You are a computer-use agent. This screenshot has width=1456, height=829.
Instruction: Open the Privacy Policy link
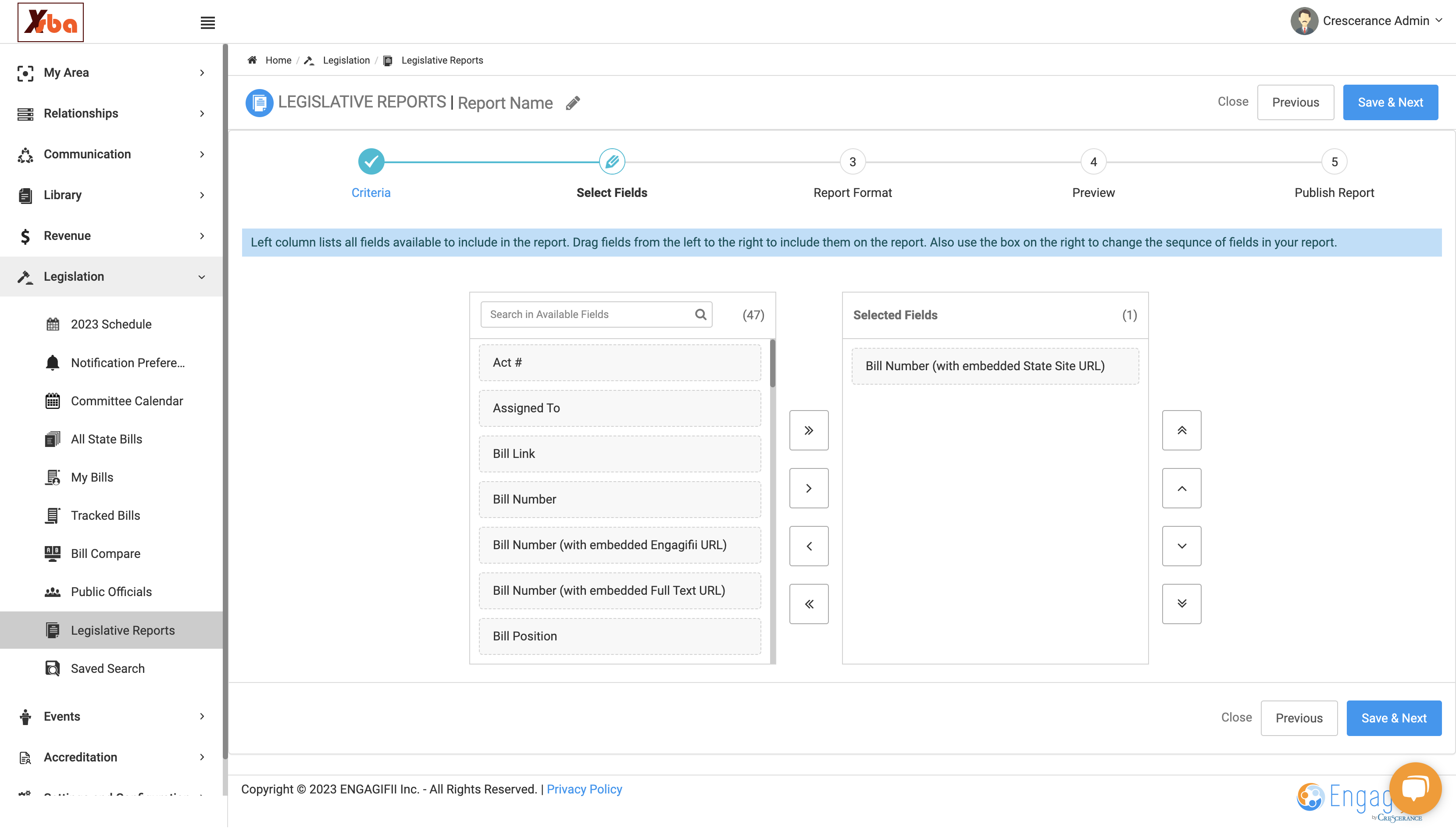(584, 789)
